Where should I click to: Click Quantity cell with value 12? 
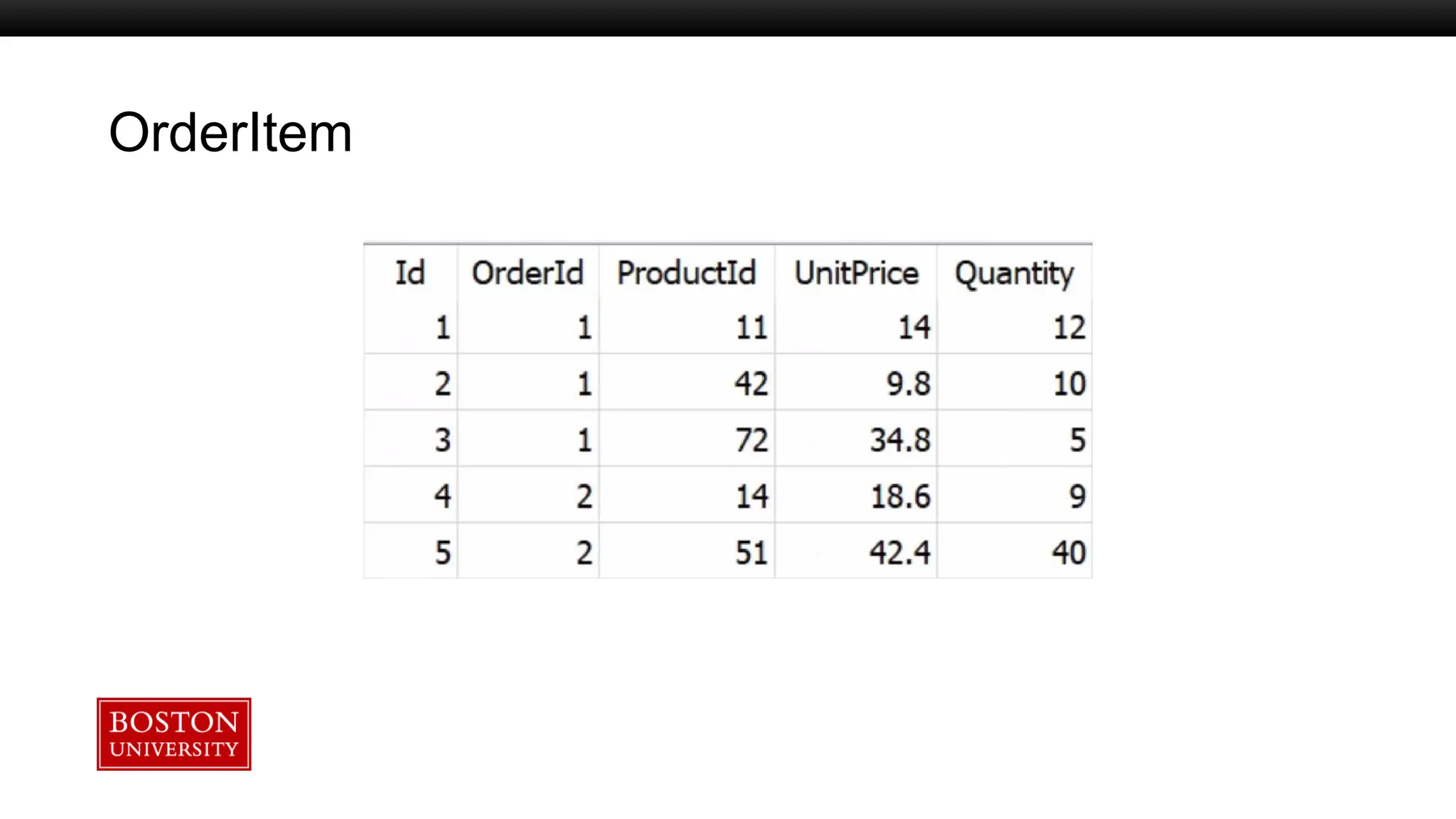1069,328
